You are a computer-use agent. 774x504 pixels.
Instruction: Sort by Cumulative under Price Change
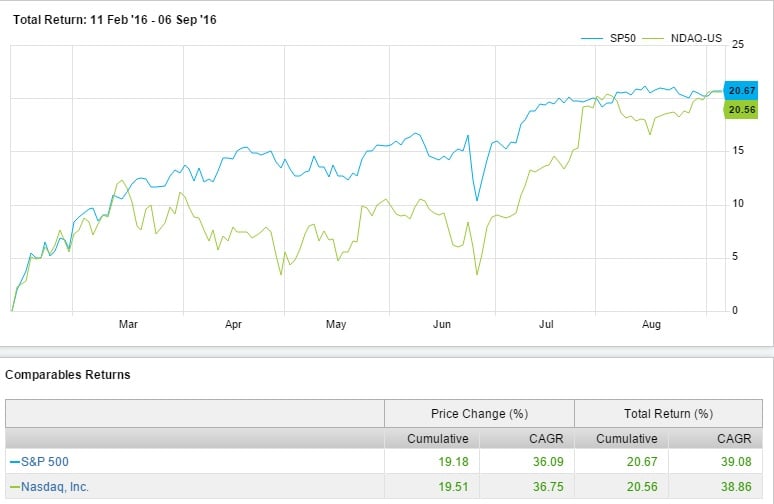[x=437, y=438]
